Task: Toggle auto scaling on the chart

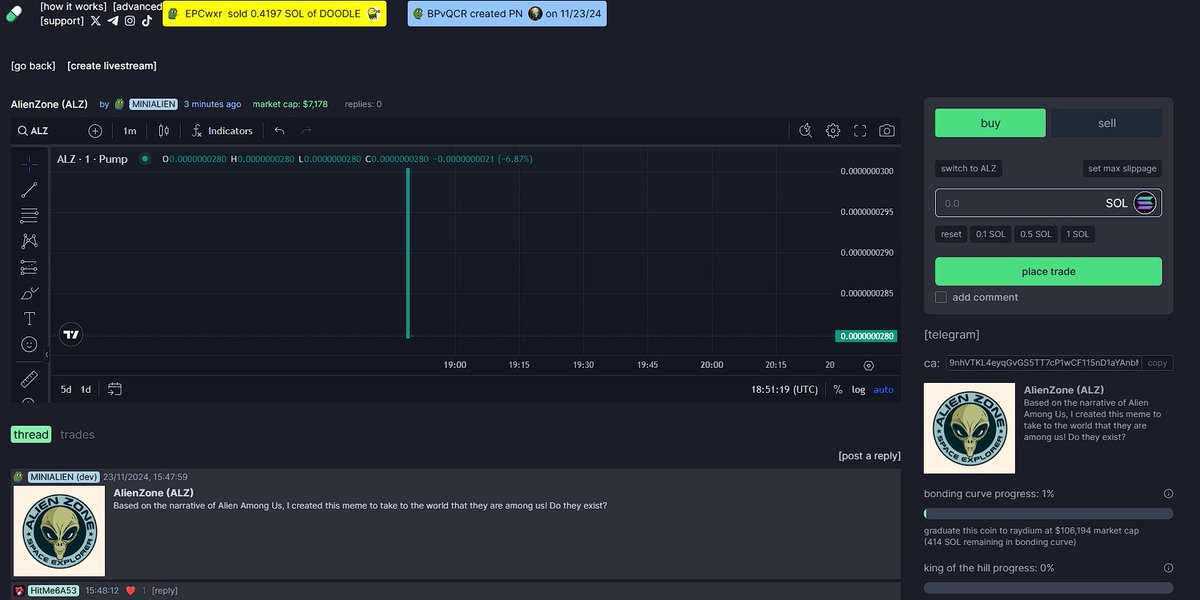Action: pos(883,389)
